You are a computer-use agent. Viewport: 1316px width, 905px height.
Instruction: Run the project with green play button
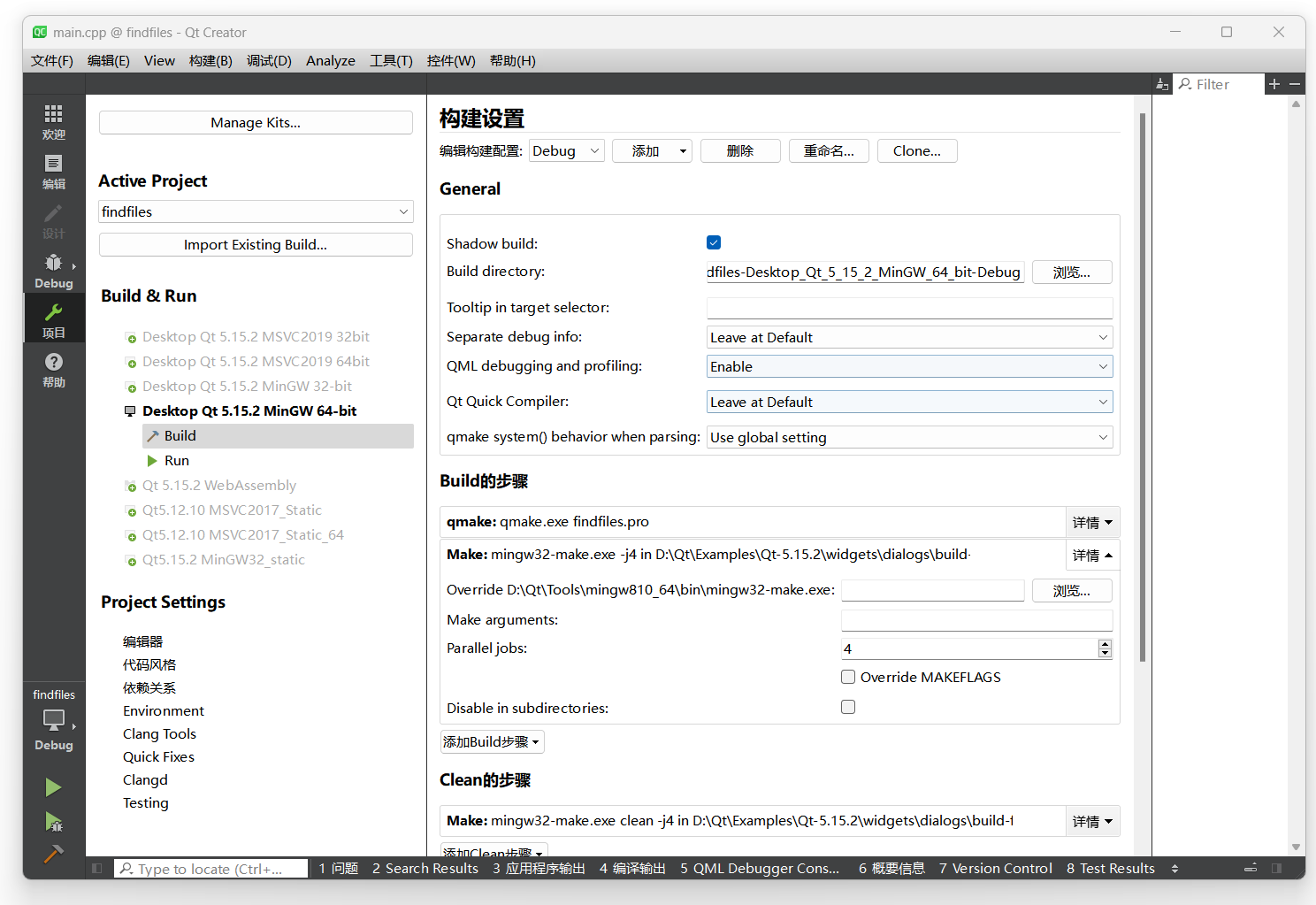53,787
